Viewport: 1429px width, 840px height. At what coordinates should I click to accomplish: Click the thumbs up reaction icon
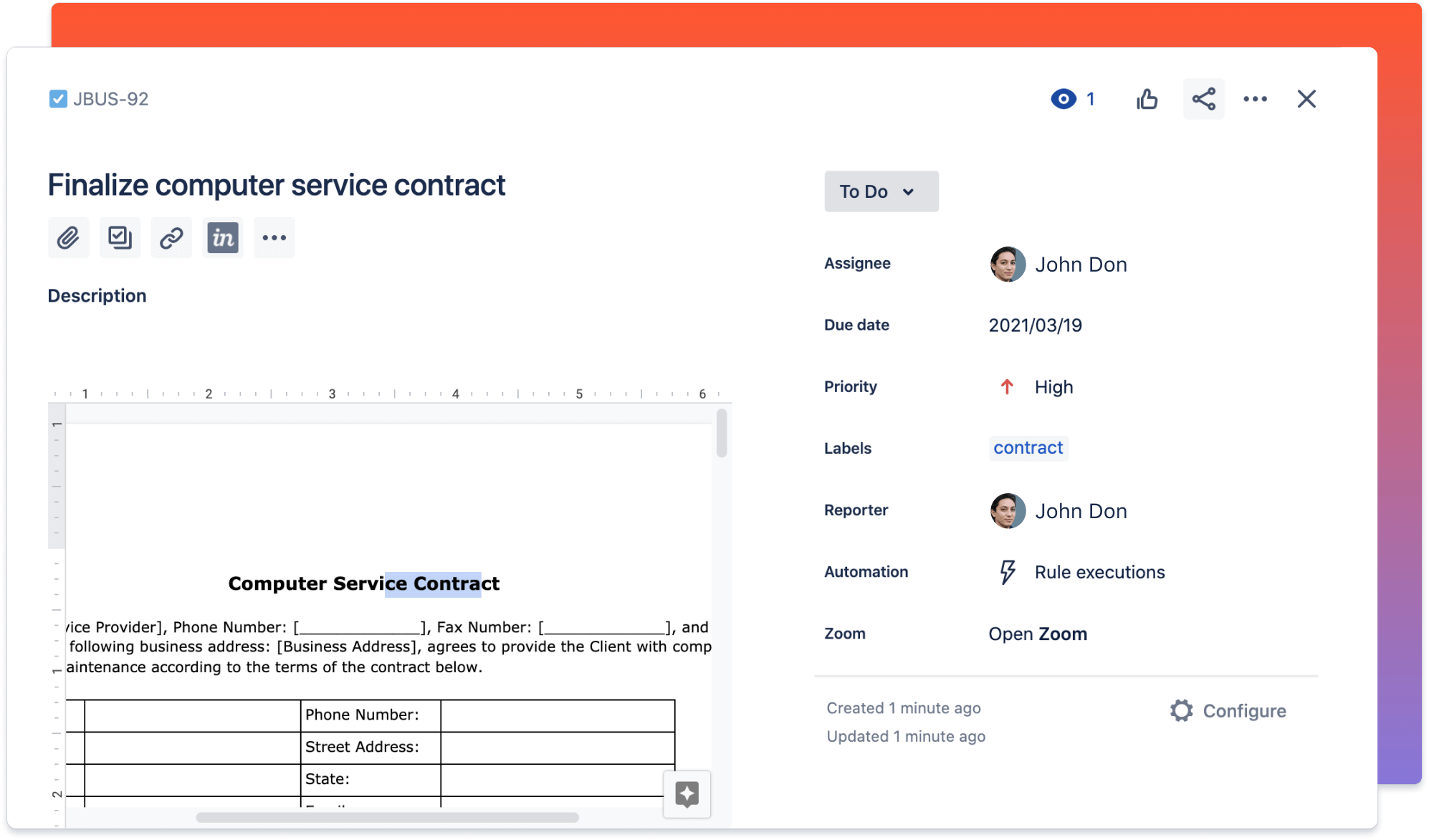pos(1147,98)
